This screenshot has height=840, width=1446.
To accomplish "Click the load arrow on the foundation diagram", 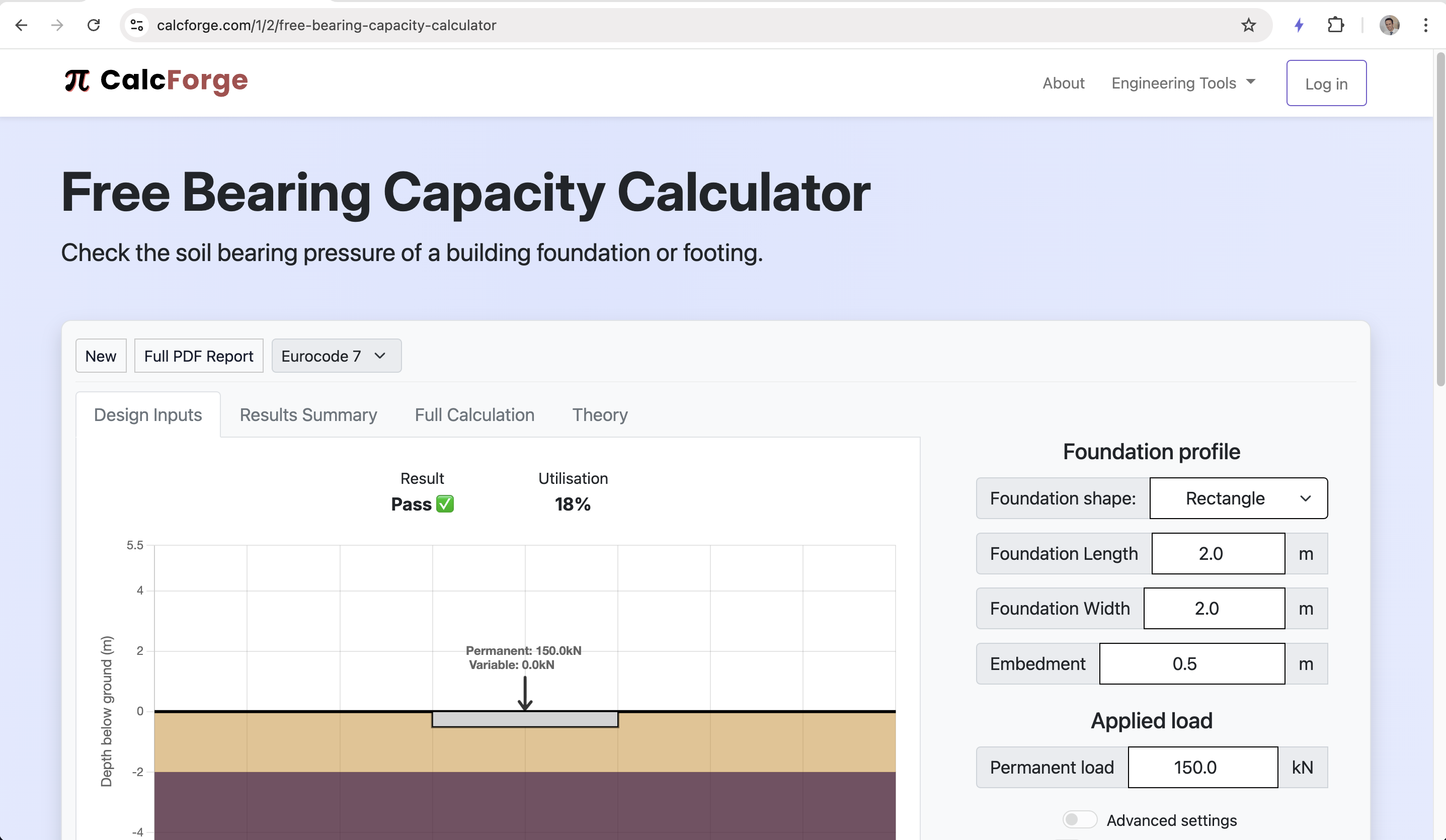I will coord(525,693).
